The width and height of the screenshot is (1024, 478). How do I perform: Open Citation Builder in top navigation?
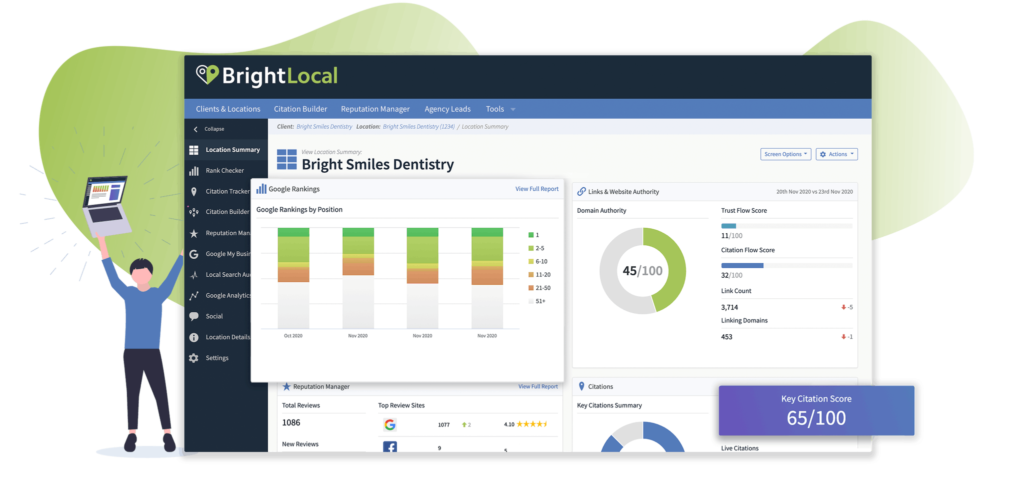[x=300, y=109]
